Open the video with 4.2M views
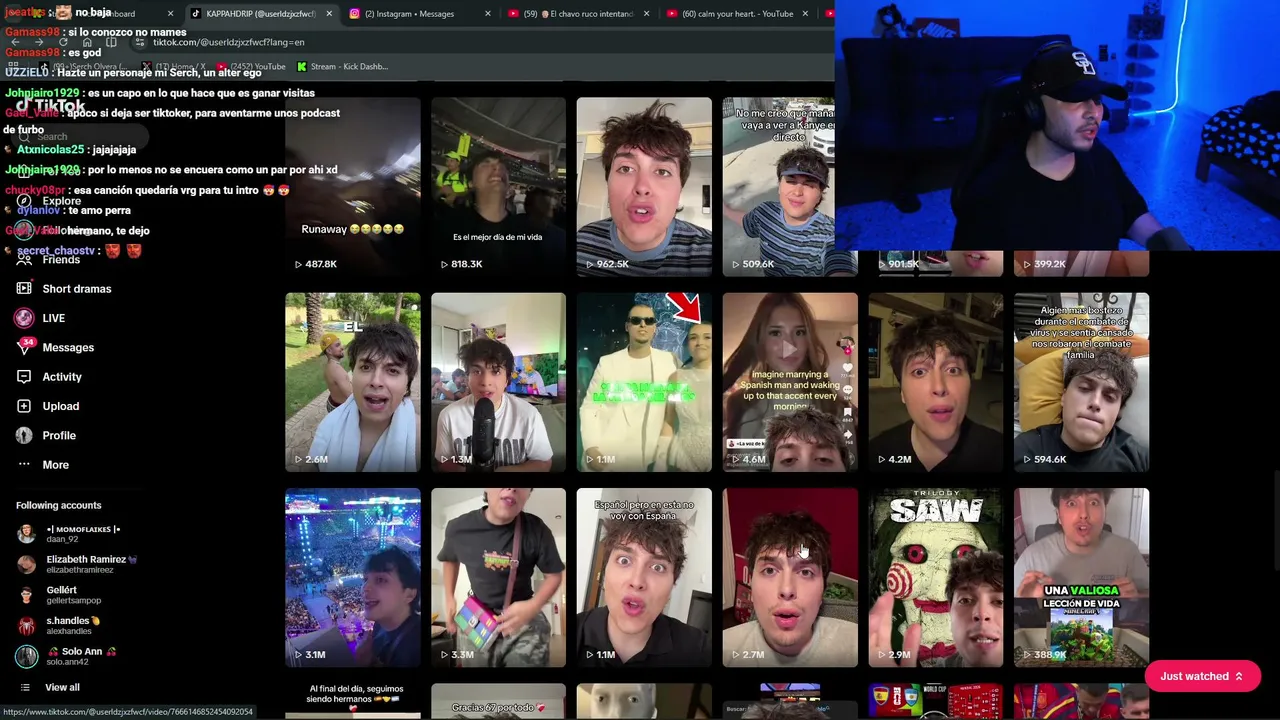The width and height of the screenshot is (1280, 720). (936, 382)
